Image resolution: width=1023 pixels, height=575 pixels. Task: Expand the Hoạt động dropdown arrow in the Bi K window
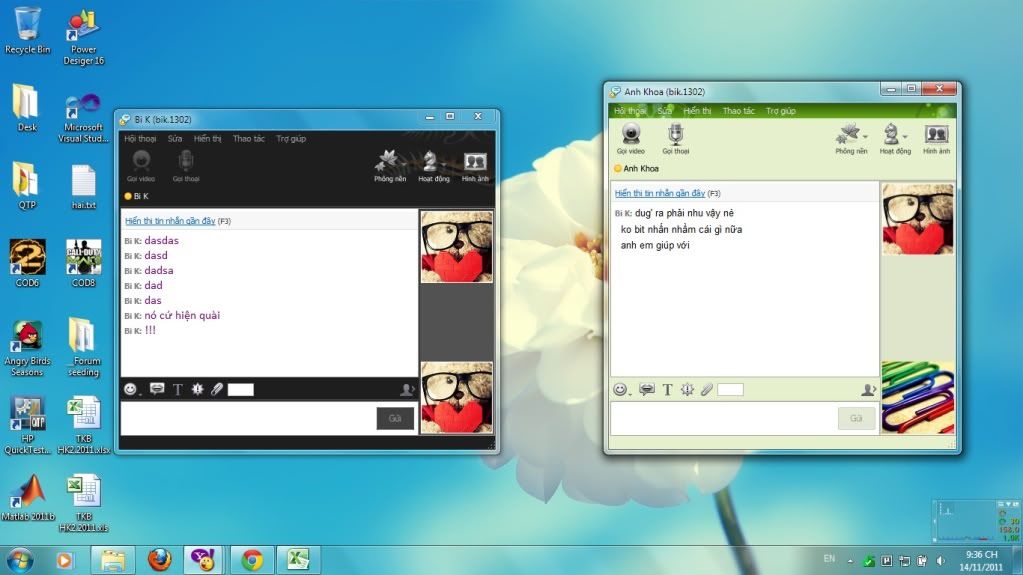444,164
